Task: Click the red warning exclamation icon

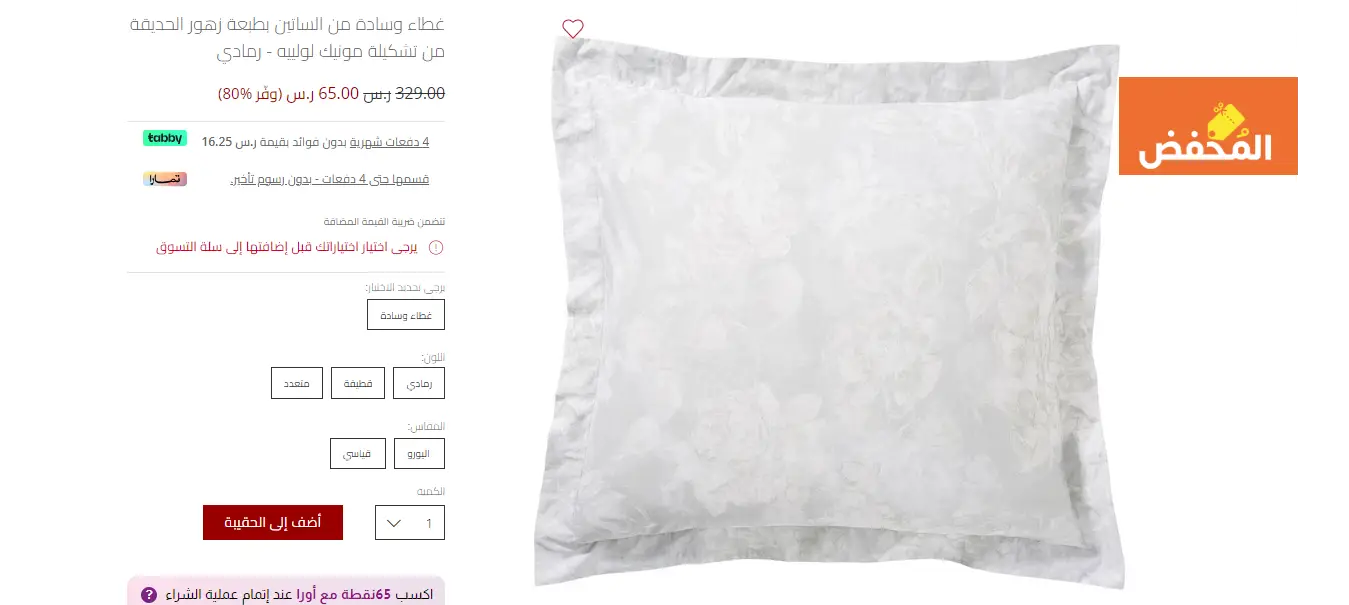Action: pos(436,247)
